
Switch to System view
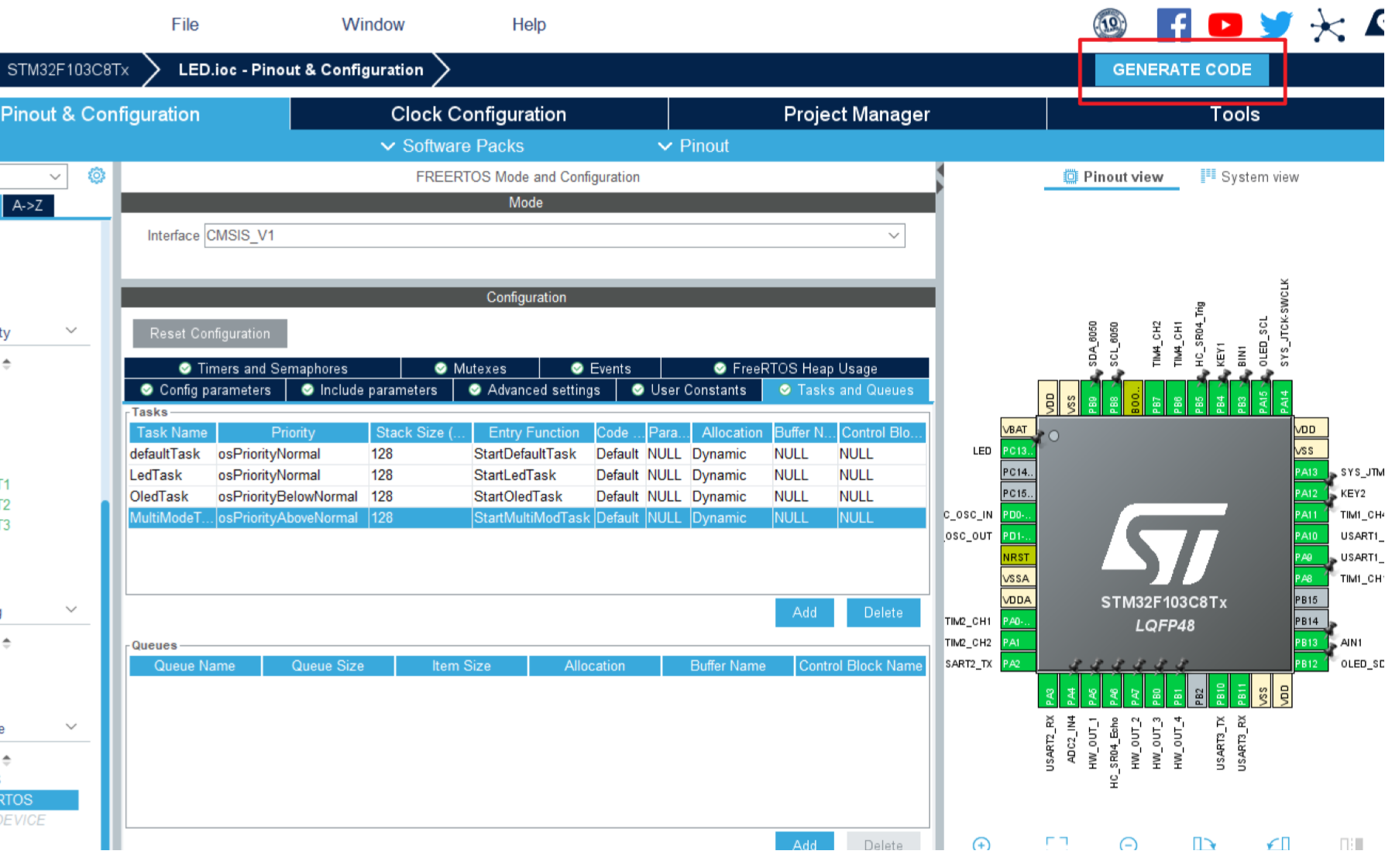[1249, 177]
